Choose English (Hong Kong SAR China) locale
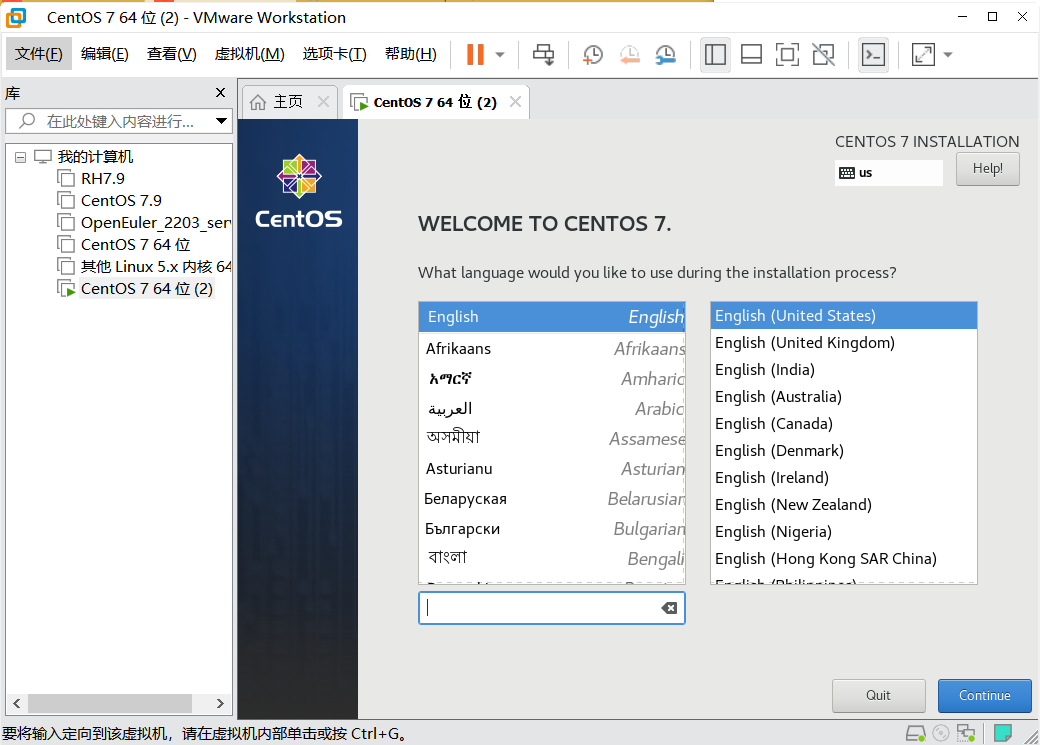 pyautogui.click(x=844, y=559)
